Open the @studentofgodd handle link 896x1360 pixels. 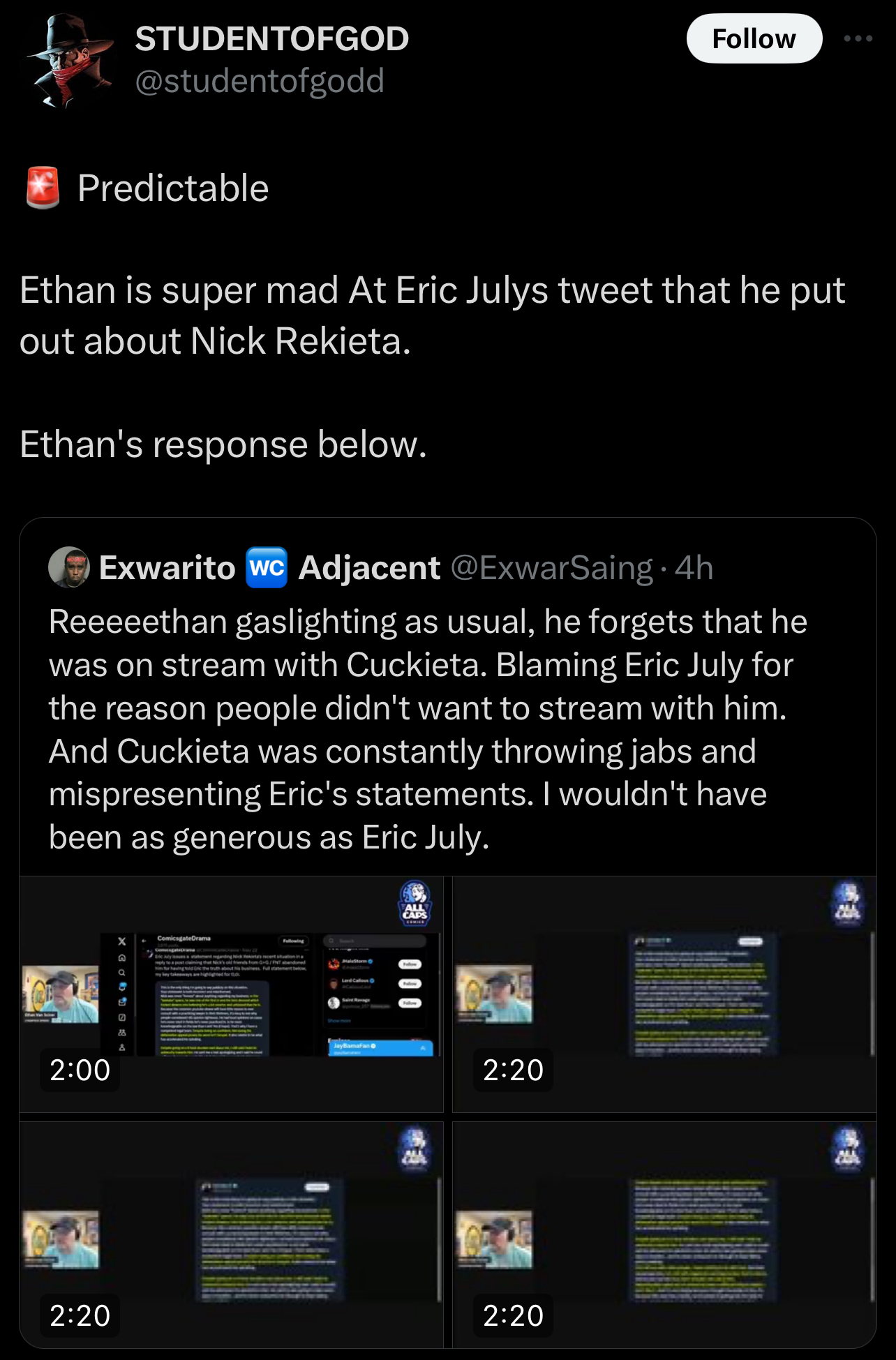point(260,81)
